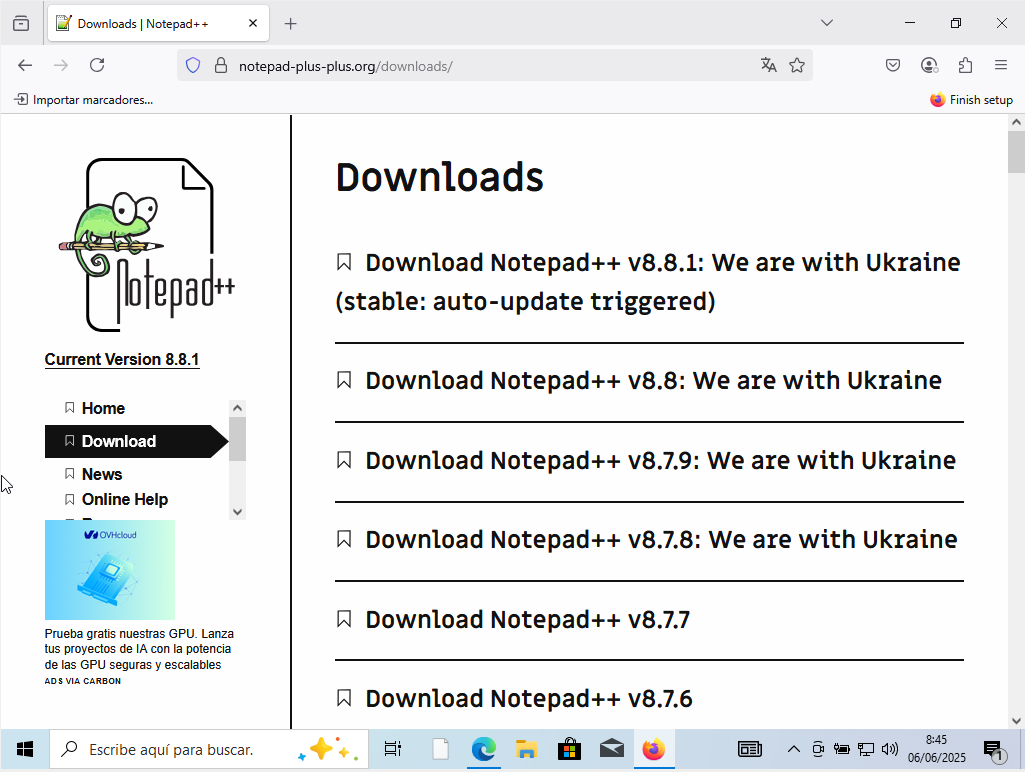1025x772 pixels.
Task: Expand the list all tabs dropdown
Action: [x=827, y=24]
